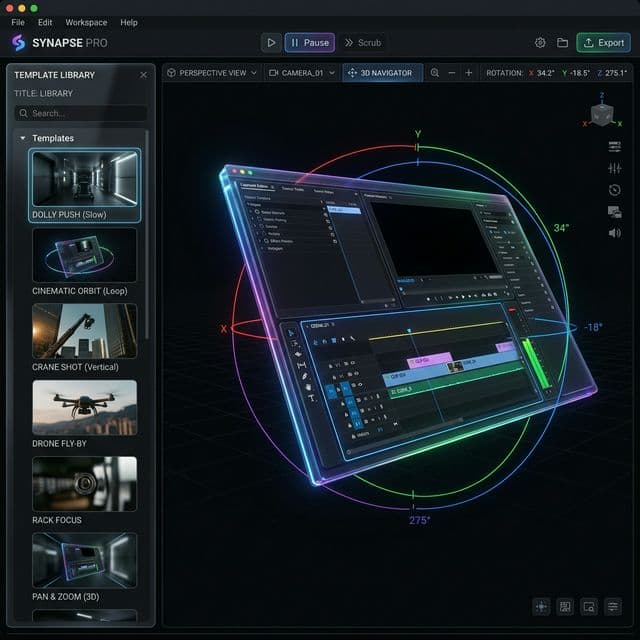Open the layers stack icon in viewport sidebar
The width and height of the screenshot is (640, 640).
(x=615, y=147)
